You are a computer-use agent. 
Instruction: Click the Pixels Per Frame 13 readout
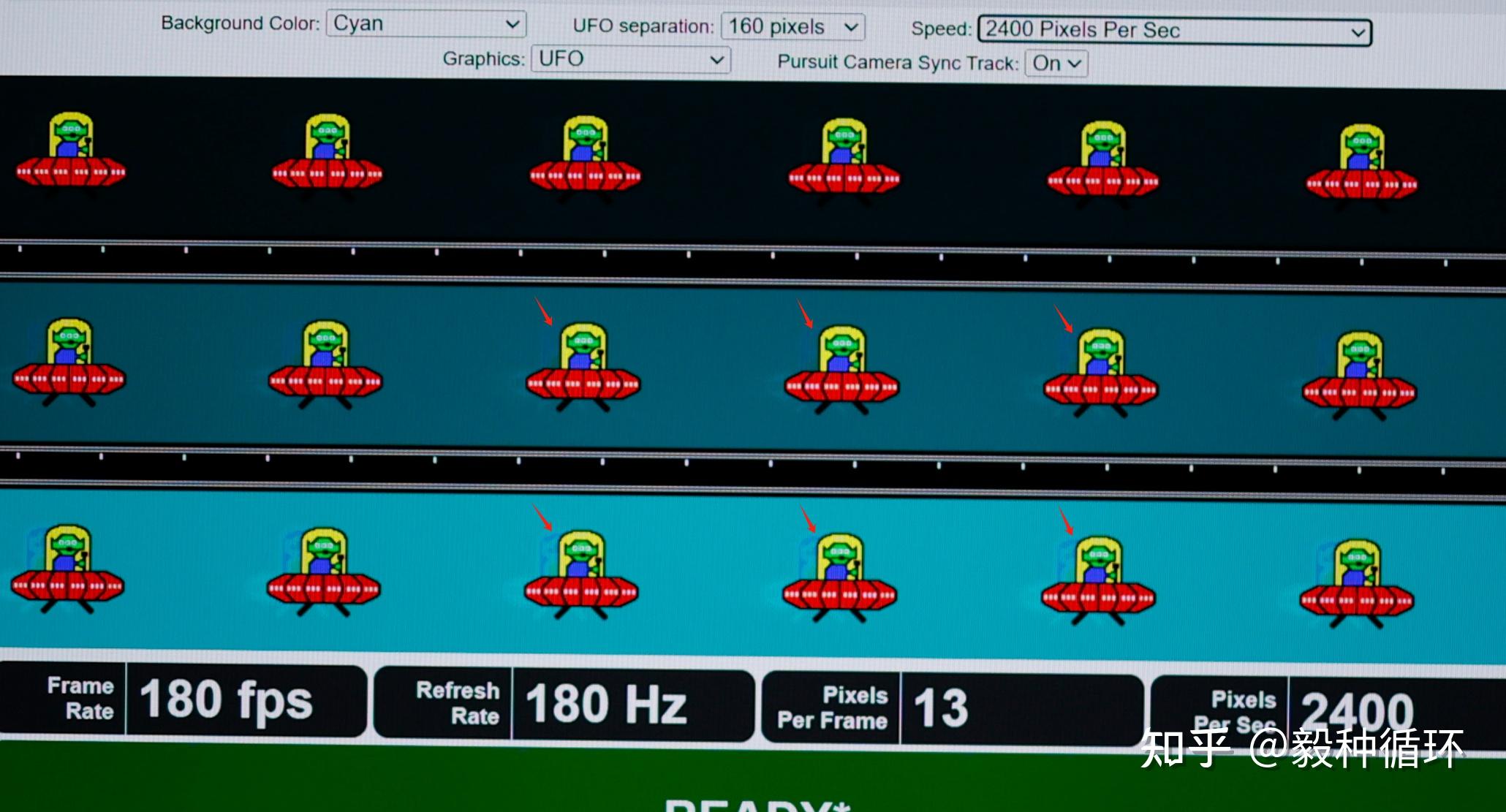coord(942,708)
